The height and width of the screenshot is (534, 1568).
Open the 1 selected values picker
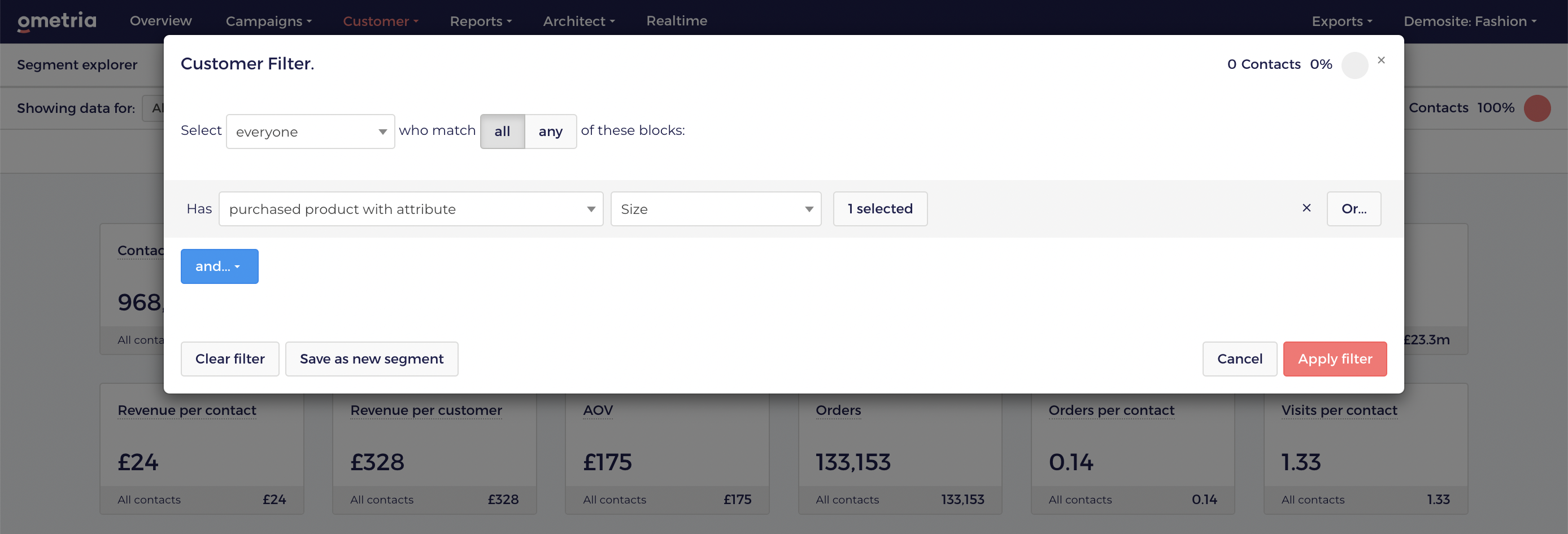click(879, 209)
